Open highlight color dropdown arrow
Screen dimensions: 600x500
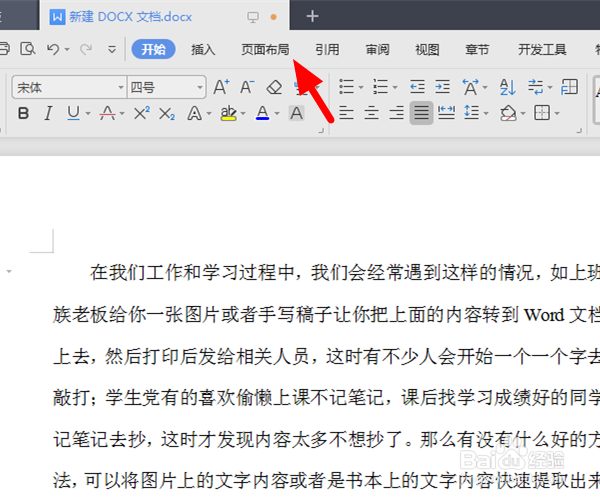(243, 114)
